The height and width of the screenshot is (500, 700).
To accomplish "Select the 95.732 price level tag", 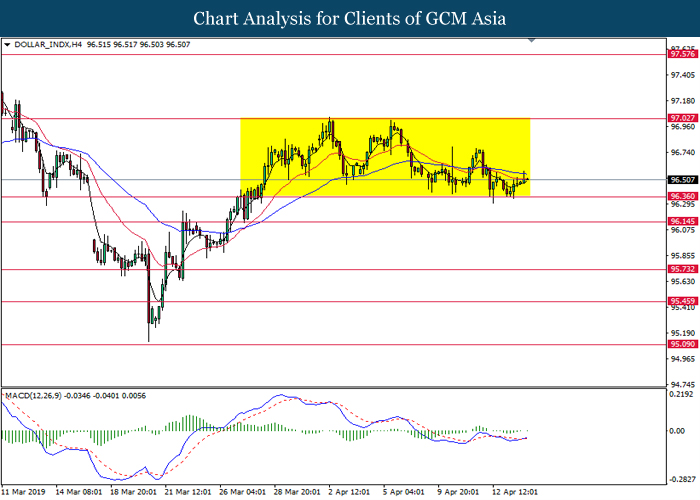I will [682, 269].
